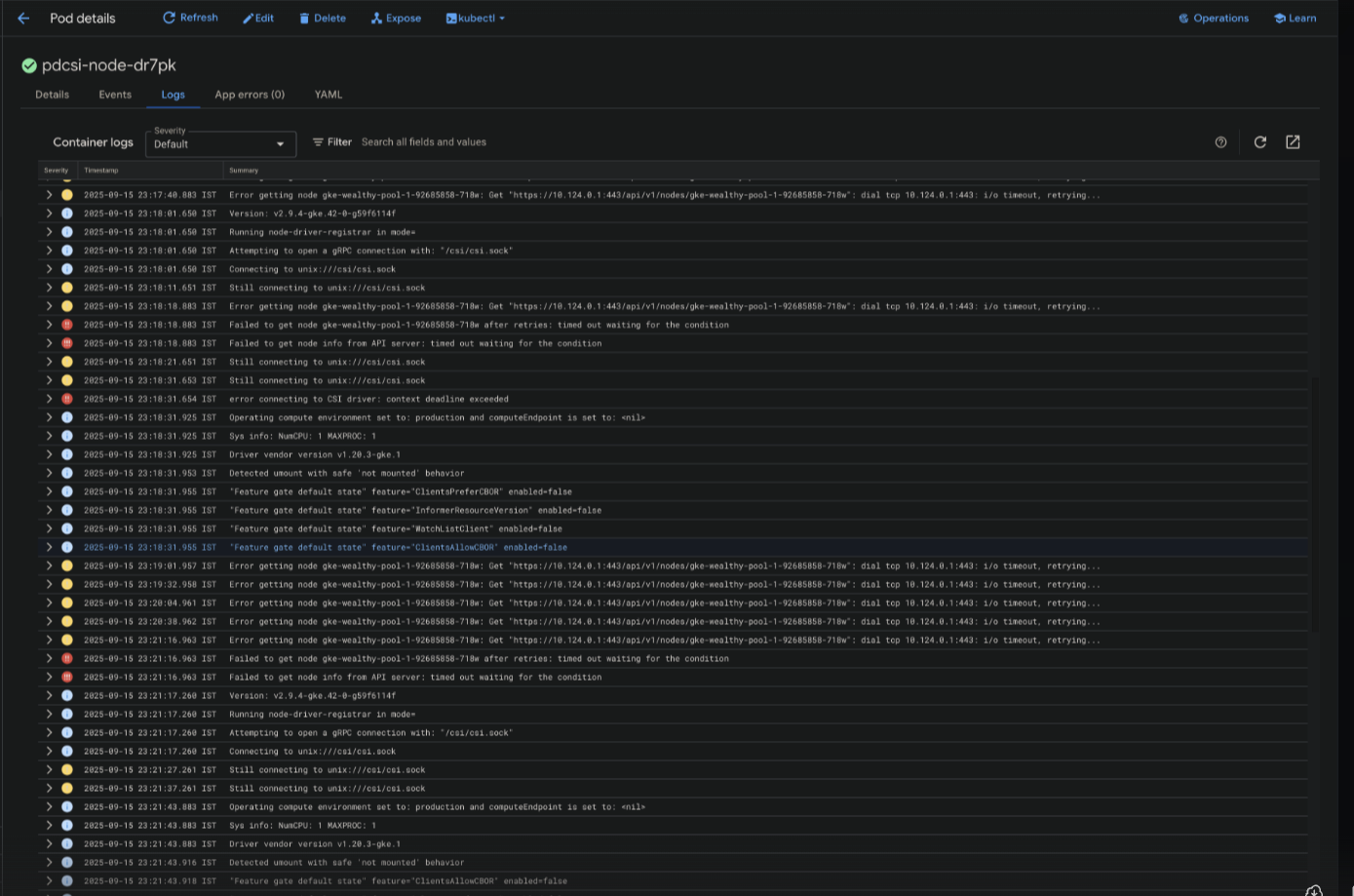
Task: Switch to the YAML tab
Action: coord(328,94)
